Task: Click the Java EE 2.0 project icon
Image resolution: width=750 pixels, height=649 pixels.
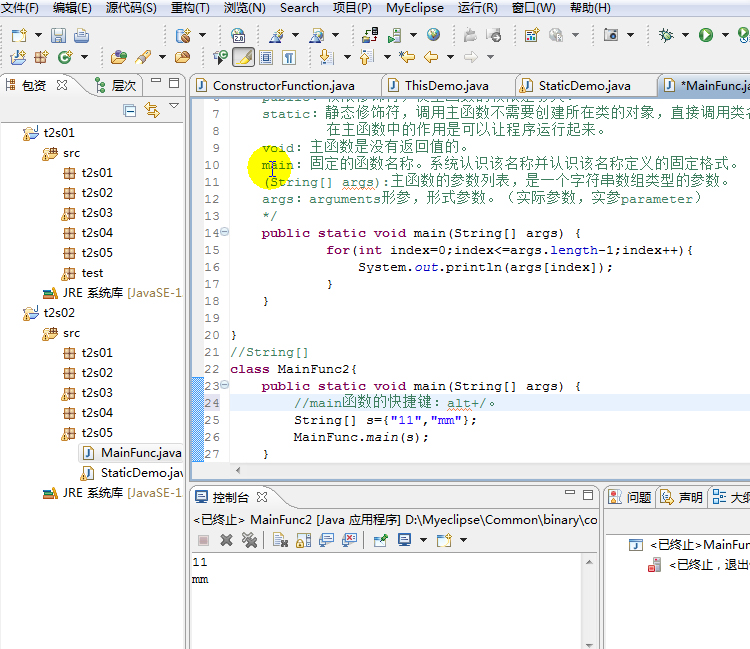Action: coord(238,35)
